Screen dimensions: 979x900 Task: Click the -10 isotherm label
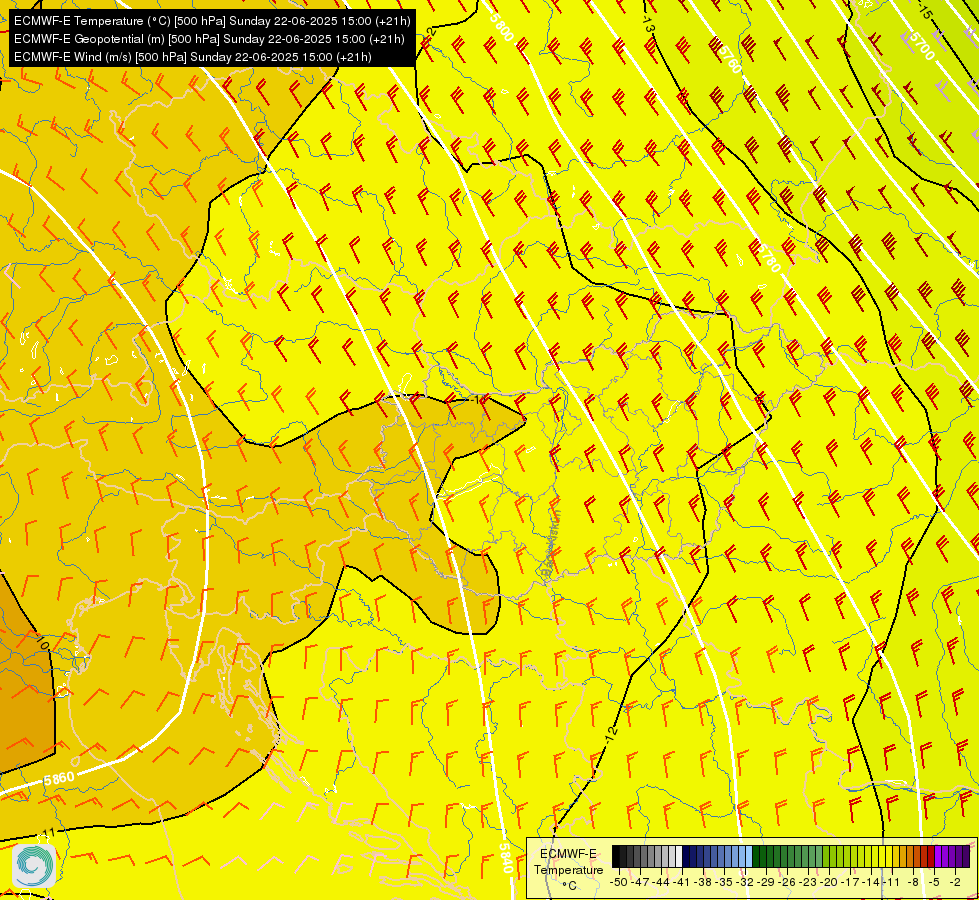42,641
